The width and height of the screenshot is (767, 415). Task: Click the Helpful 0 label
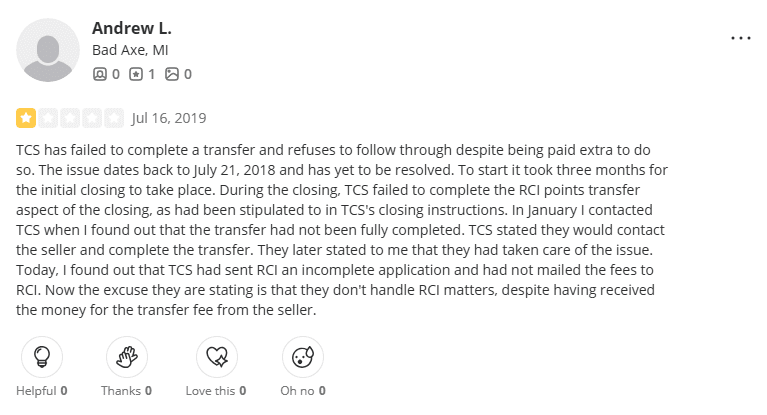tap(42, 391)
